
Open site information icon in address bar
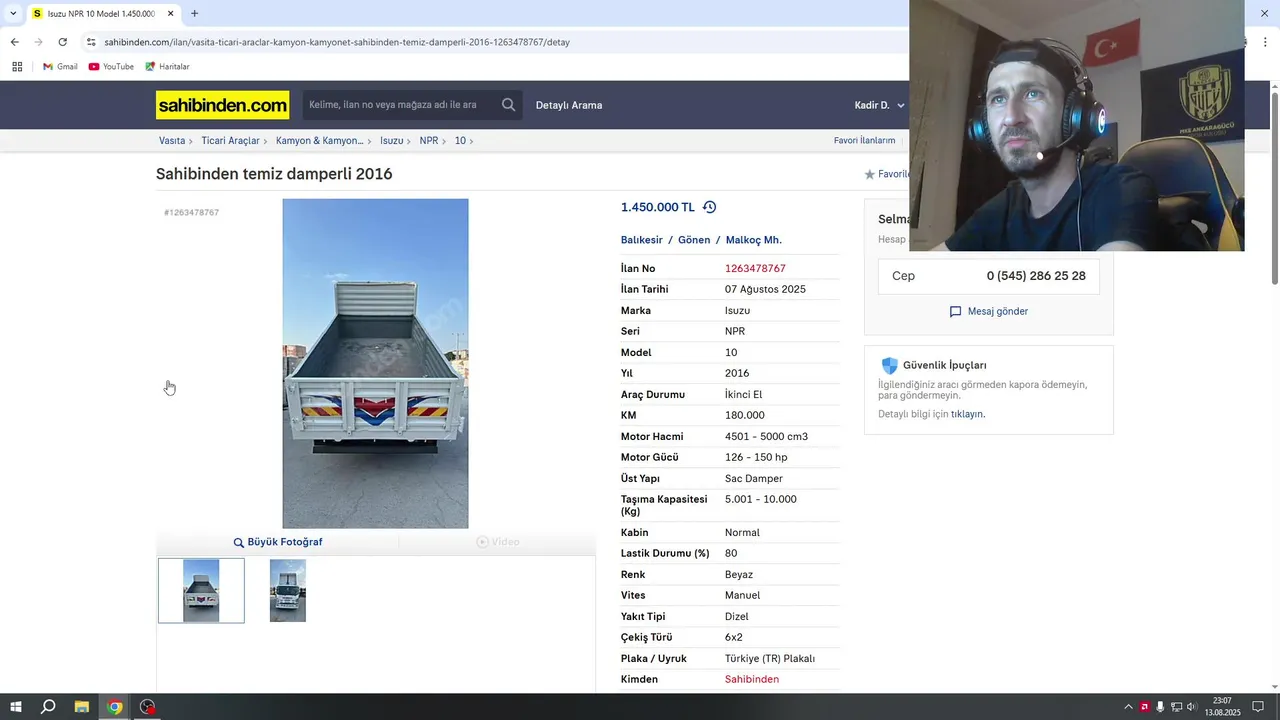(91, 42)
